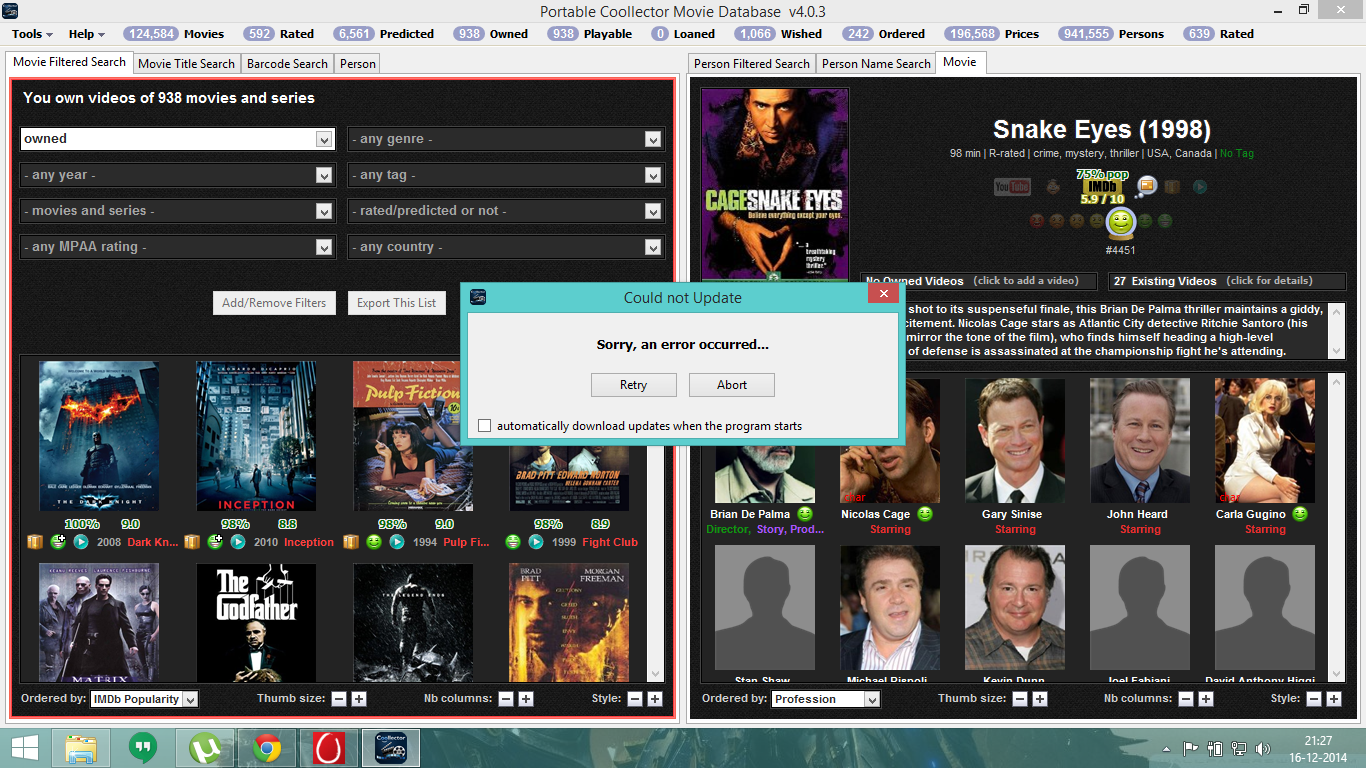Click the green No Tag link
This screenshot has width=1366, height=768.
(1236, 154)
